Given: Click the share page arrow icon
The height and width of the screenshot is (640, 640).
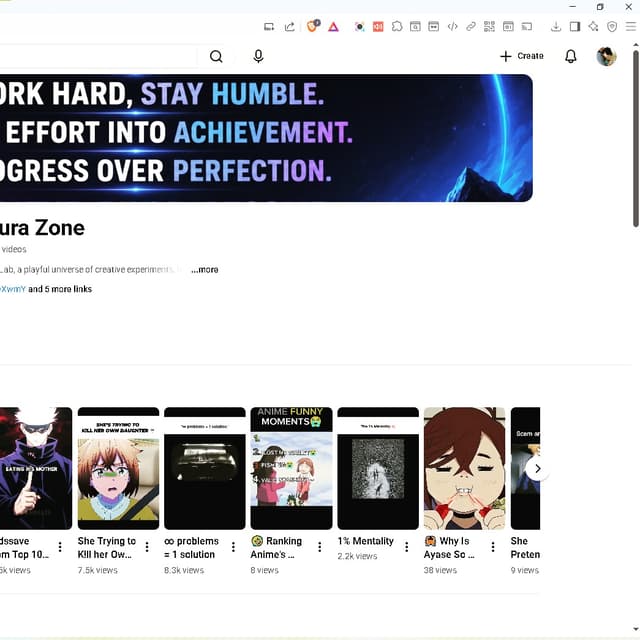Looking at the screenshot, I should click(290, 27).
